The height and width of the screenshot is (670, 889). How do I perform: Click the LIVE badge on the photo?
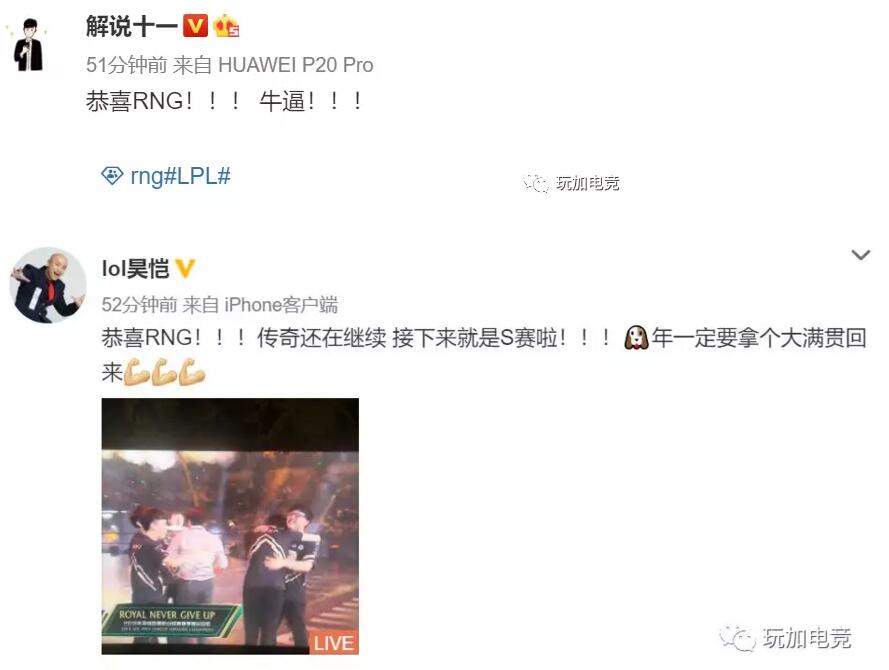click(x=334, y=643)
